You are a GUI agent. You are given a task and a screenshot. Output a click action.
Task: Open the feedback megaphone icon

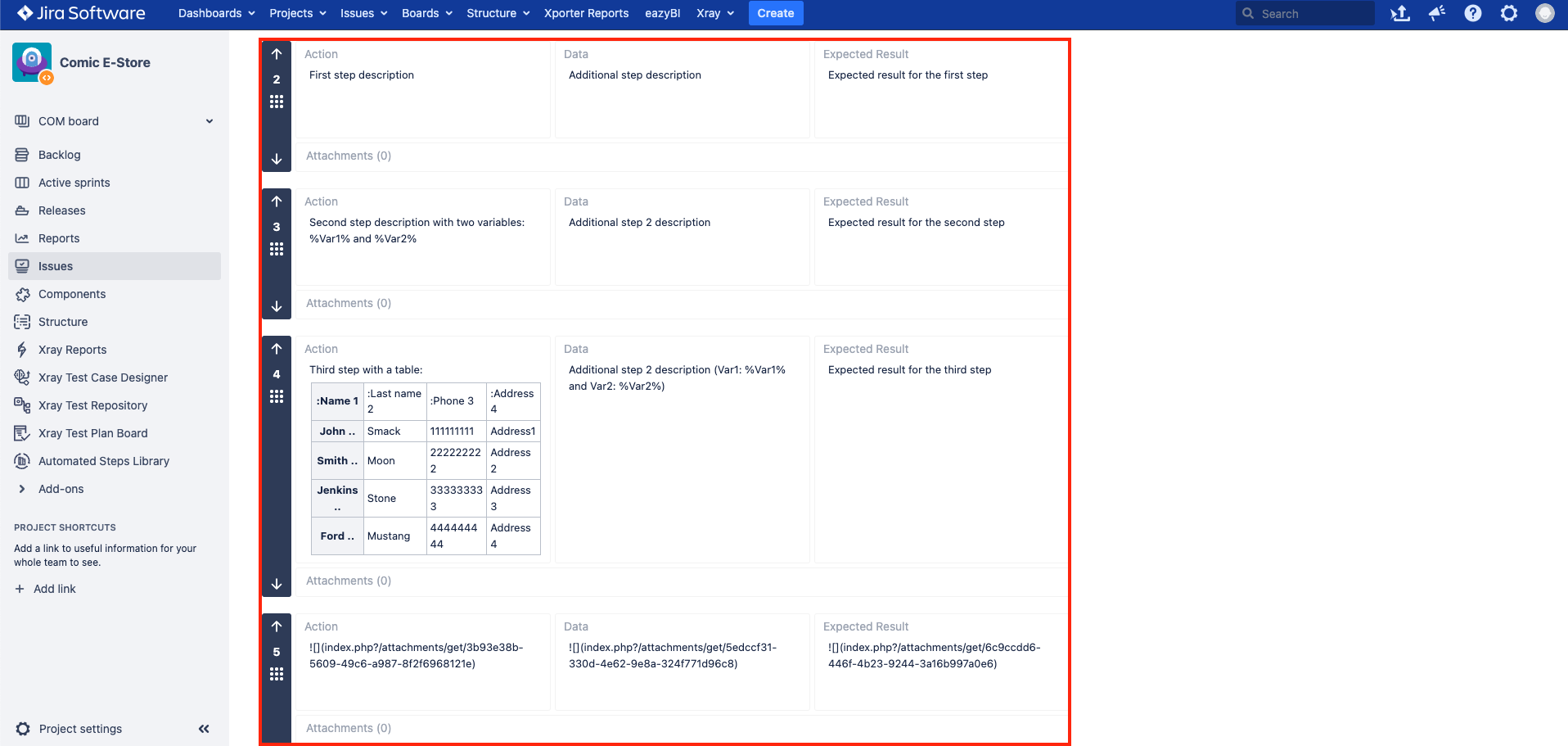[x=1436, y=13]
